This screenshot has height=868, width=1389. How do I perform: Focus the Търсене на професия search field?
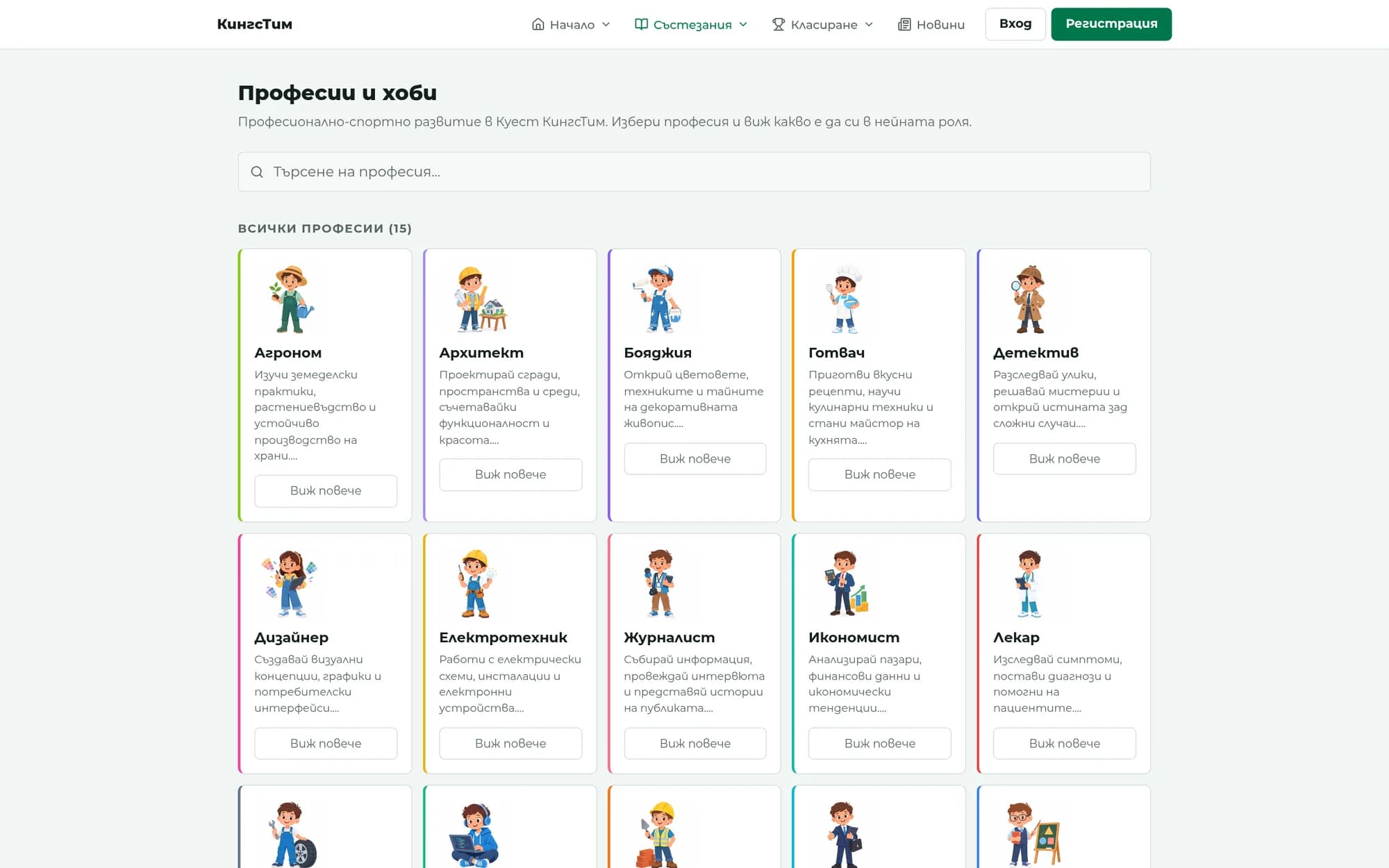(694, 172)
